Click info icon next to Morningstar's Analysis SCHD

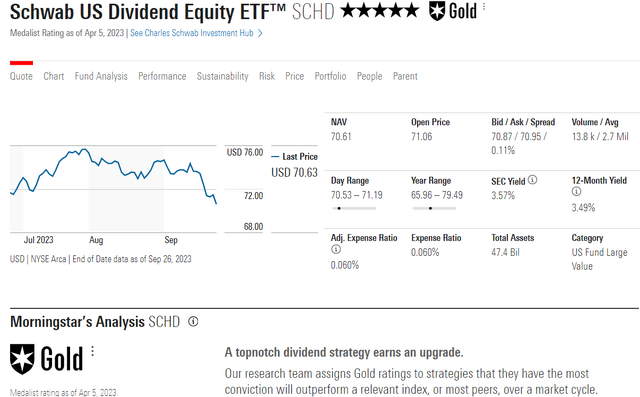[193, 322]
